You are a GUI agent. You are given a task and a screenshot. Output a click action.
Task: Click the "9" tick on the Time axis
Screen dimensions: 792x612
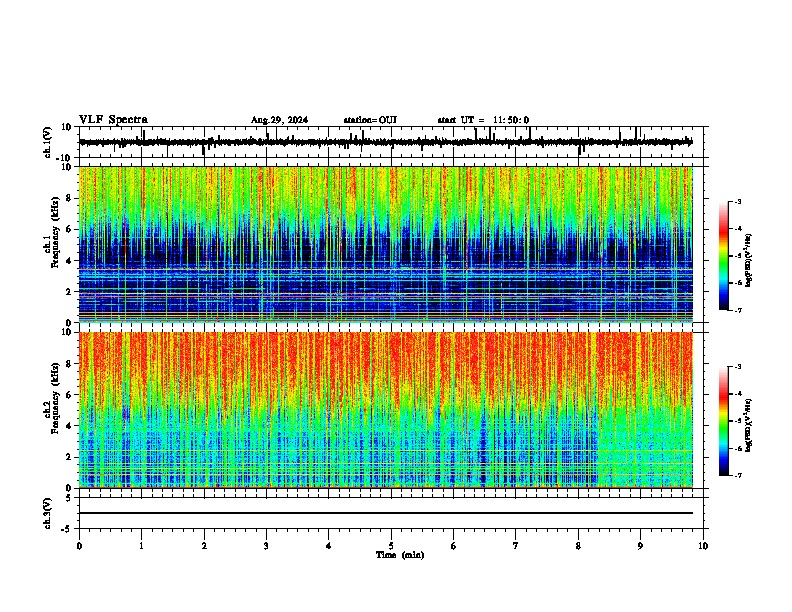[x=640, y=546]
